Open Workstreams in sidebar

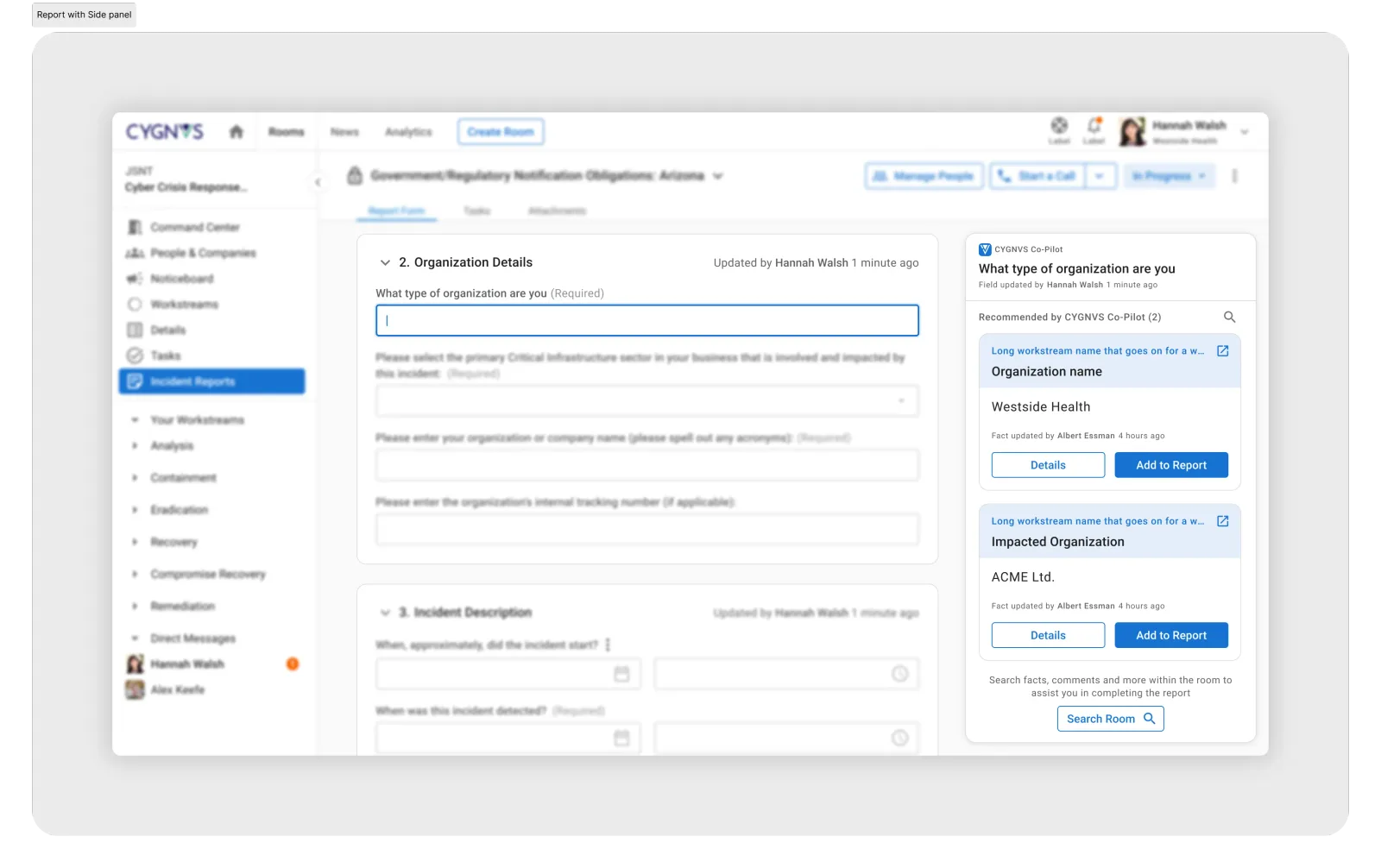tap(184, 305)
